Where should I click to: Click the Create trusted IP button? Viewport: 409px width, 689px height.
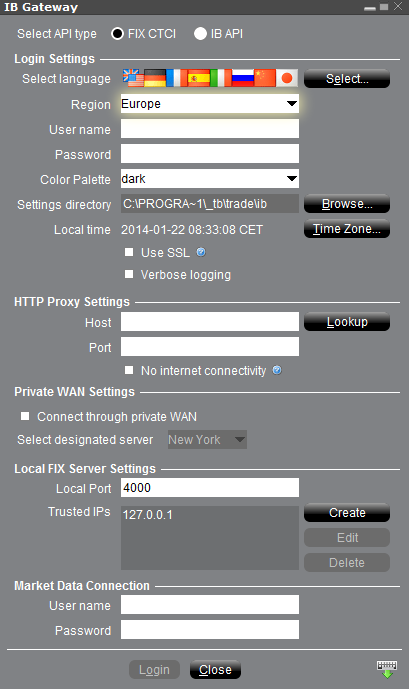347,513
